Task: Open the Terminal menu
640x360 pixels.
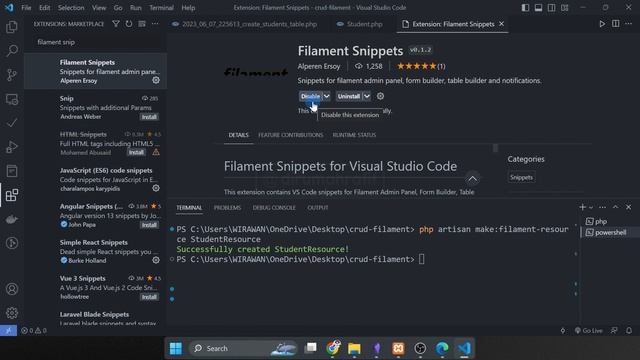Action: point(161,8)
